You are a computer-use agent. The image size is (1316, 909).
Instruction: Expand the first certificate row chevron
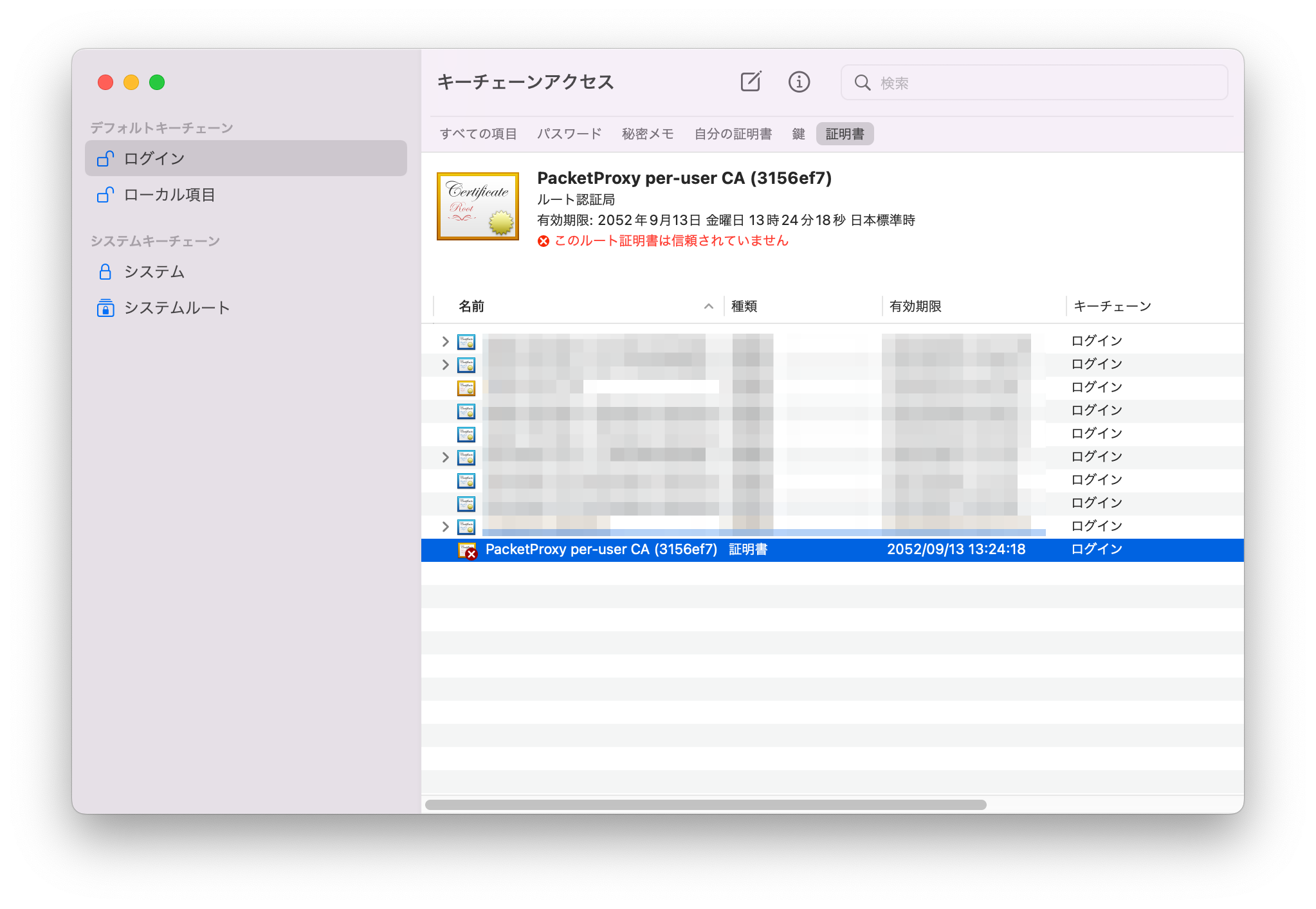click(445, 341)
